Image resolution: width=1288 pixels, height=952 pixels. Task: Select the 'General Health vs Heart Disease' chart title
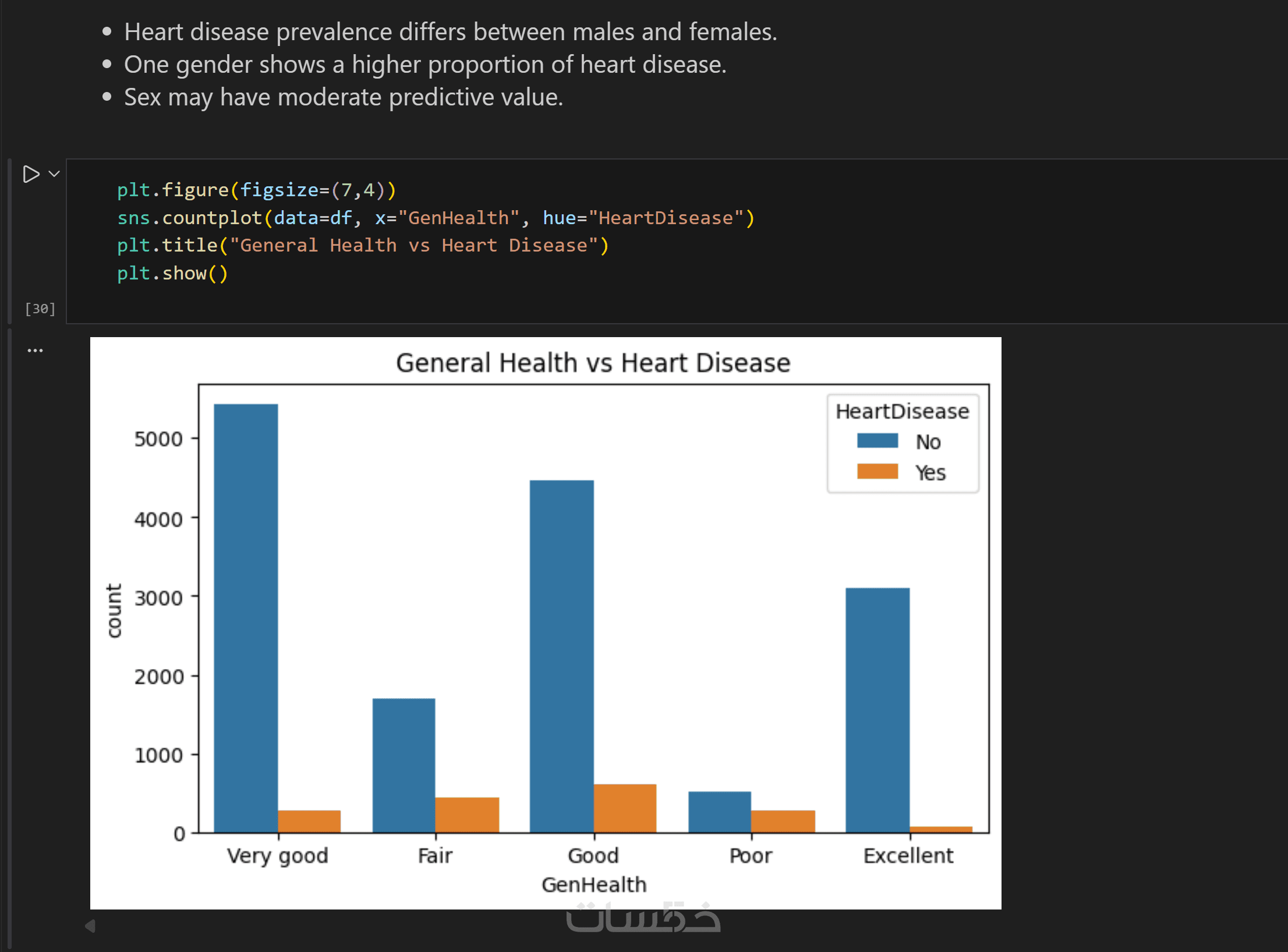tap(593, 363)
